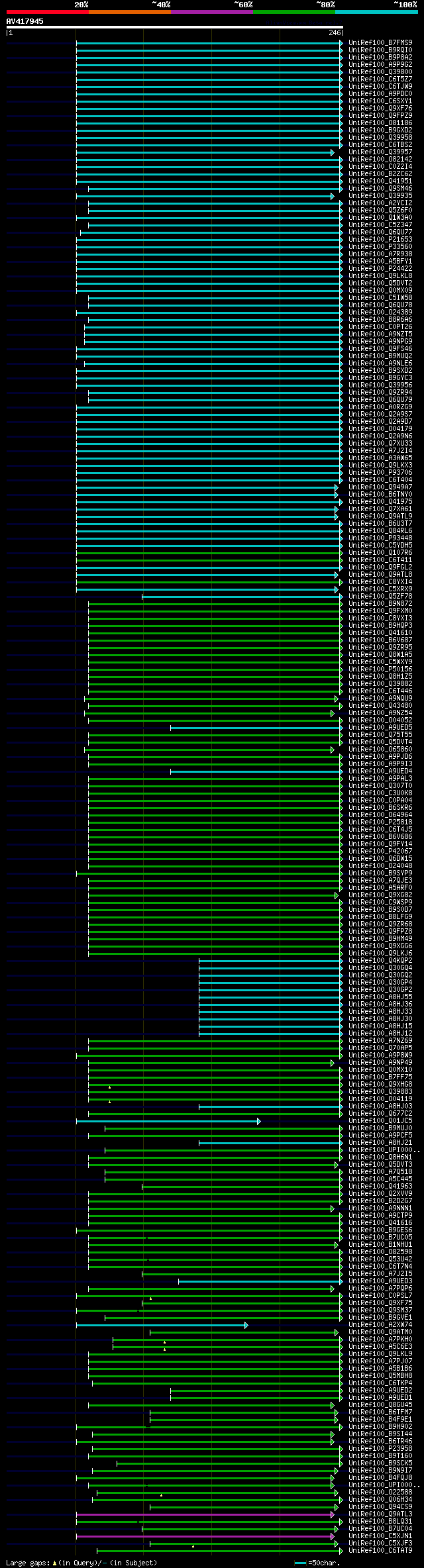Click the purple ~60% identity legend bar
This screenshot has width=424, height=1568.
(x=211, y=12)
